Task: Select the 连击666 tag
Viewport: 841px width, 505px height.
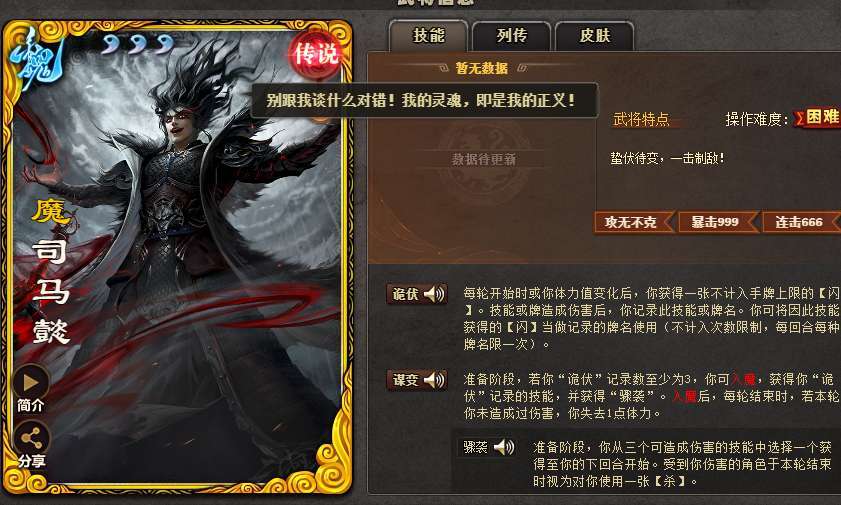Action: (x=801, y=222)
